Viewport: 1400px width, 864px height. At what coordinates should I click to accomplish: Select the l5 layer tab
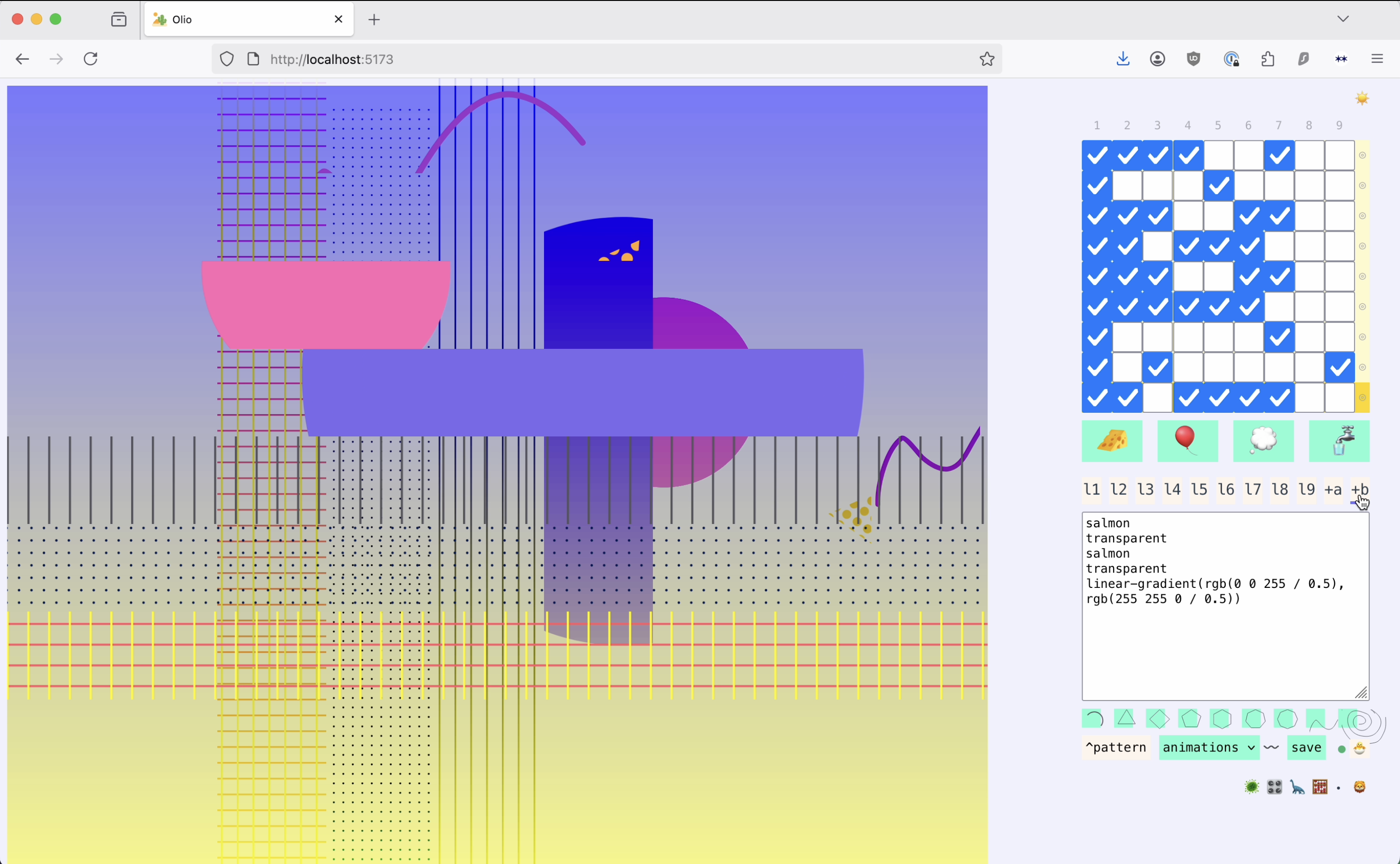[x=1199, y=490]
